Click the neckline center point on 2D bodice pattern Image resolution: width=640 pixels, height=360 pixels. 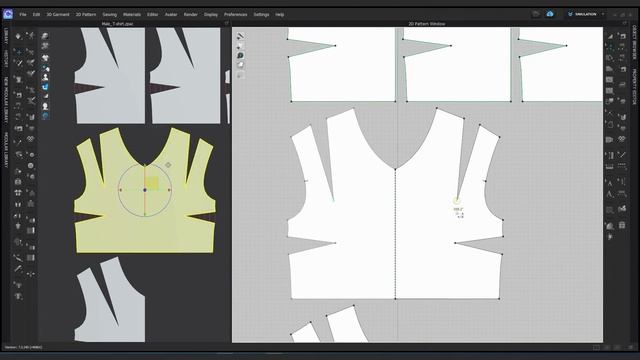tap(395, 169)
